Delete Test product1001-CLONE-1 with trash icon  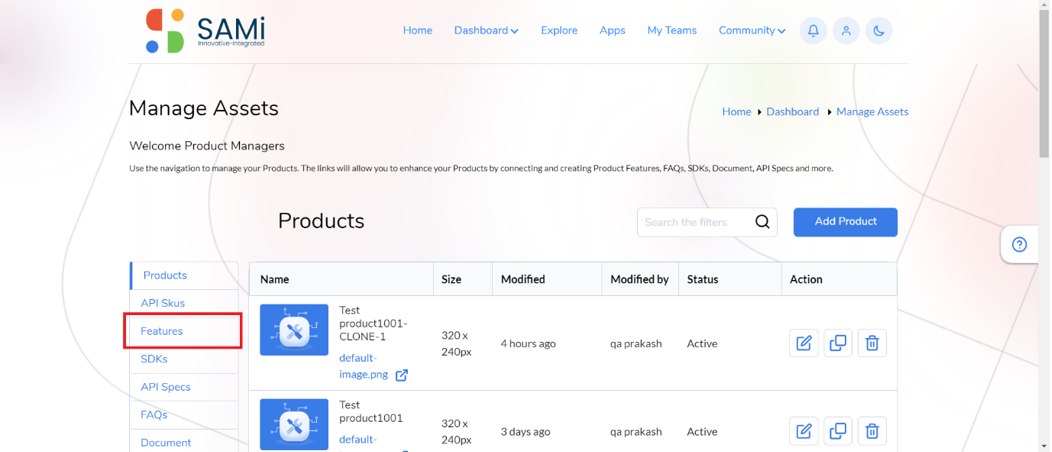[872, 343]
